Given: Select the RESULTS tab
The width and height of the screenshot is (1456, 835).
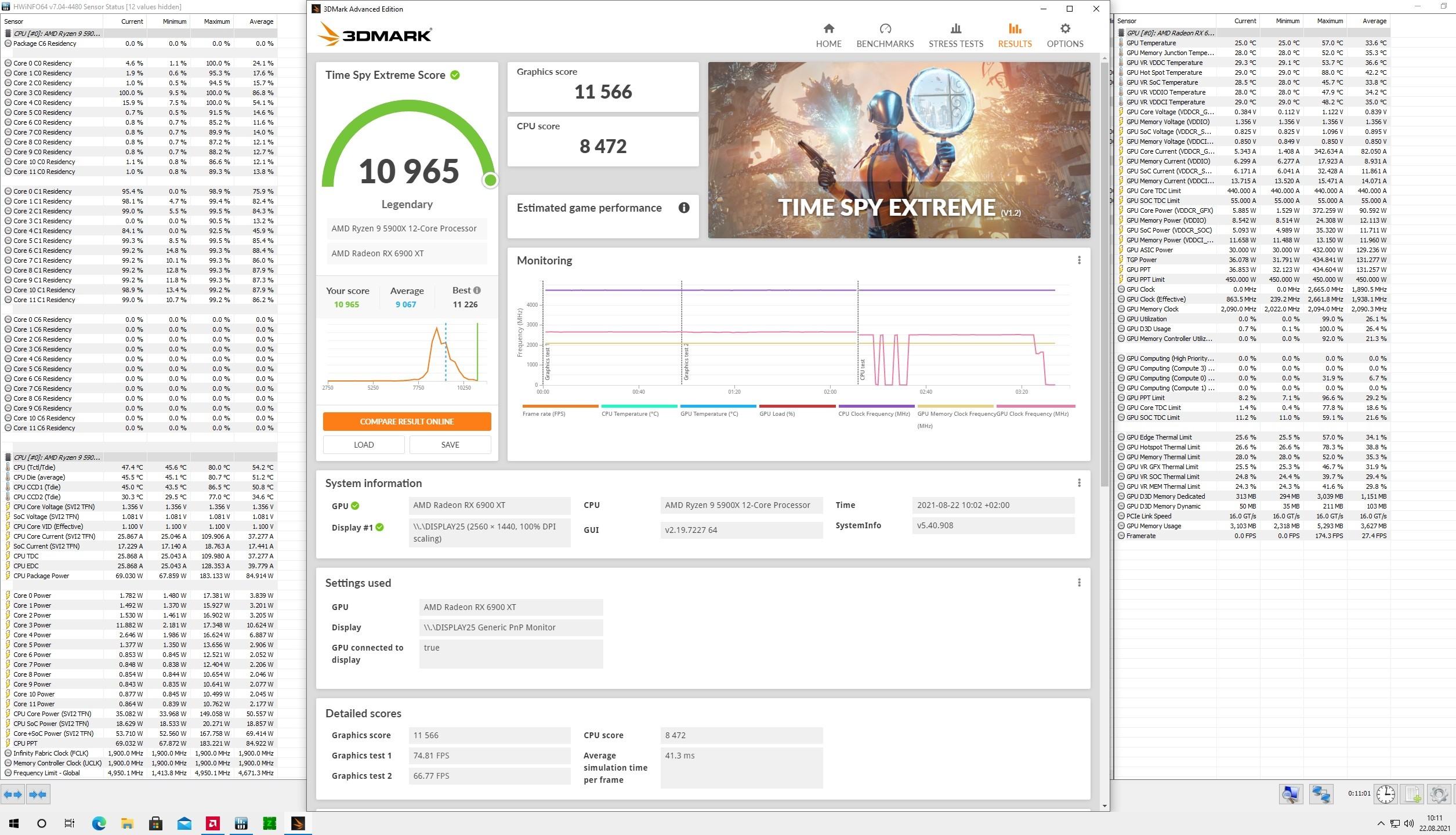Looking at the screenshot, I should point(1015,35).
